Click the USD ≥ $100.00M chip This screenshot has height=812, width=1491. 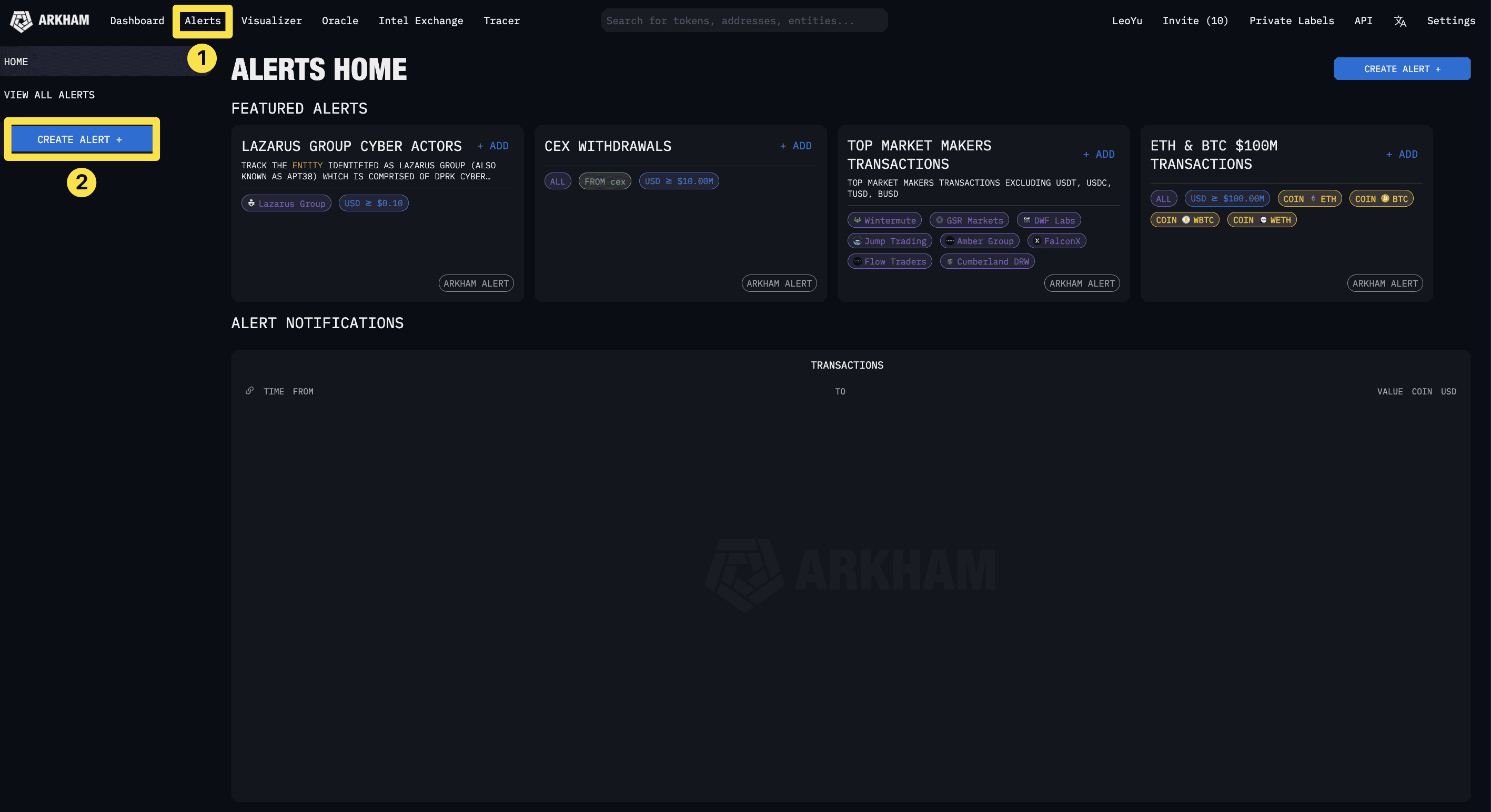[x=1227, y=198]
